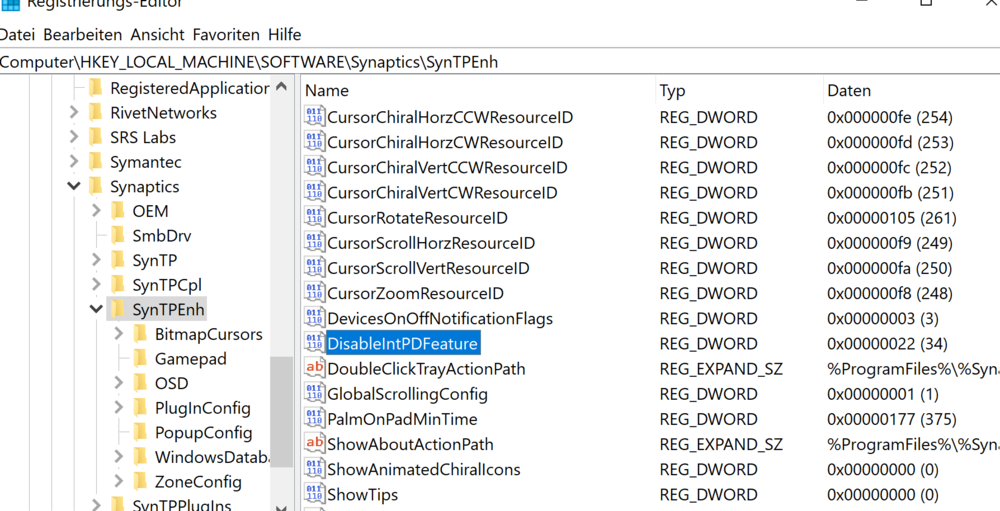Expand the SRS Labs key

click(x=74, y=138)
